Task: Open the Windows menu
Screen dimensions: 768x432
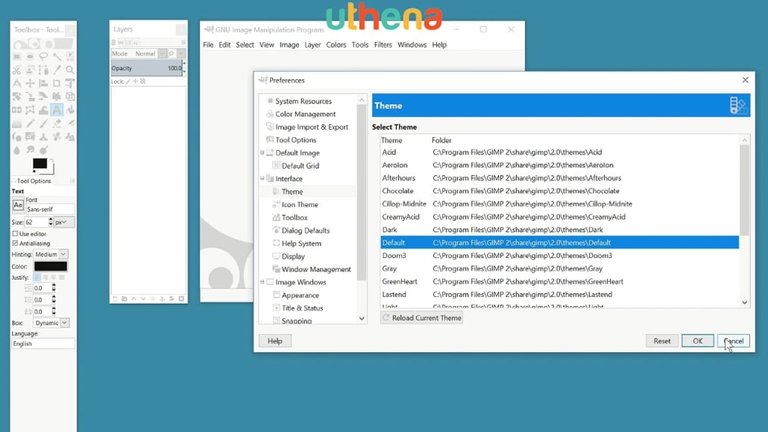Action: click(412, 45)
